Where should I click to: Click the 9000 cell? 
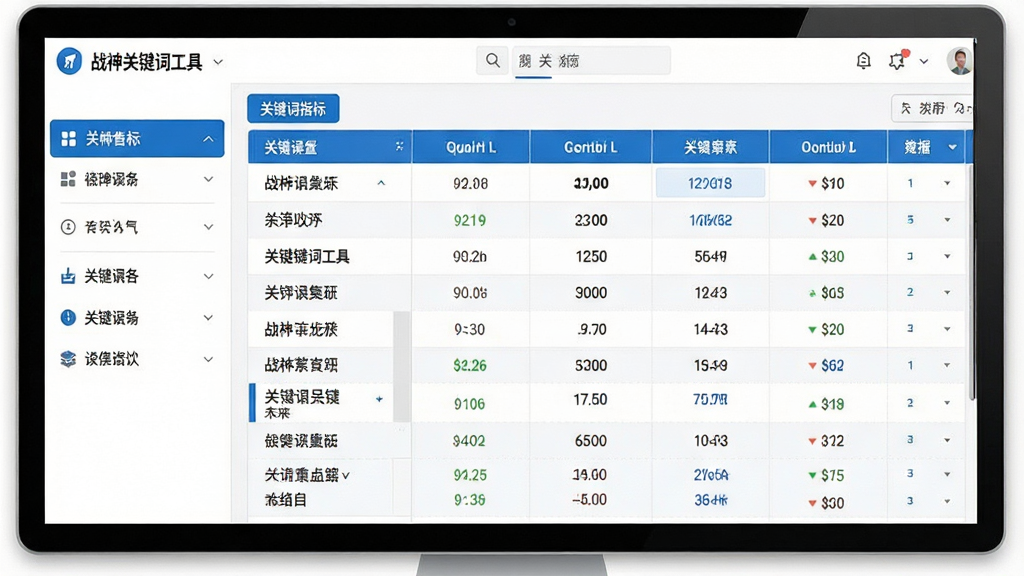tap(591, 293)
